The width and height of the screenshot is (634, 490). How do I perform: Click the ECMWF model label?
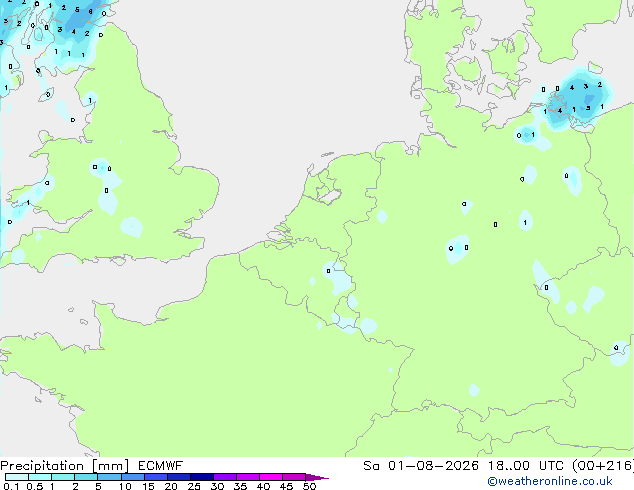161,466
